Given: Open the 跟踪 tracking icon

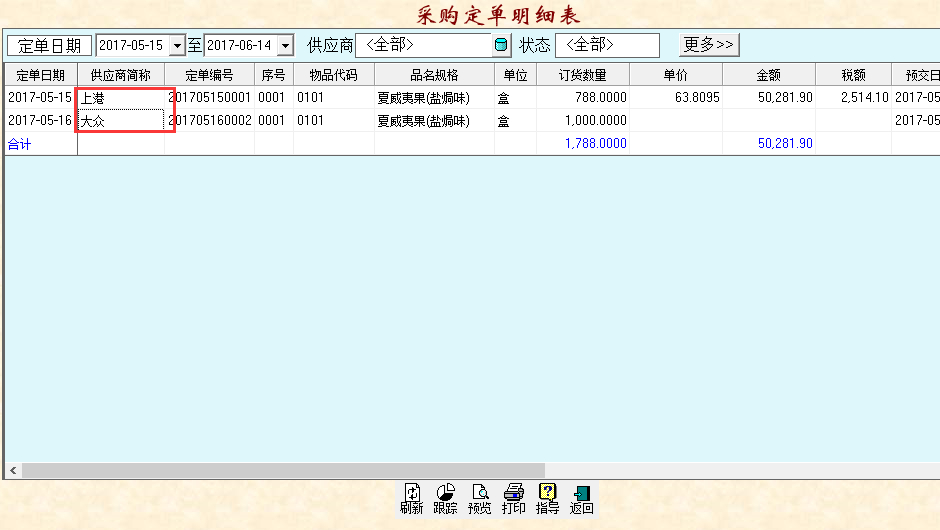Looking at the screenshot, I should 445,499.
